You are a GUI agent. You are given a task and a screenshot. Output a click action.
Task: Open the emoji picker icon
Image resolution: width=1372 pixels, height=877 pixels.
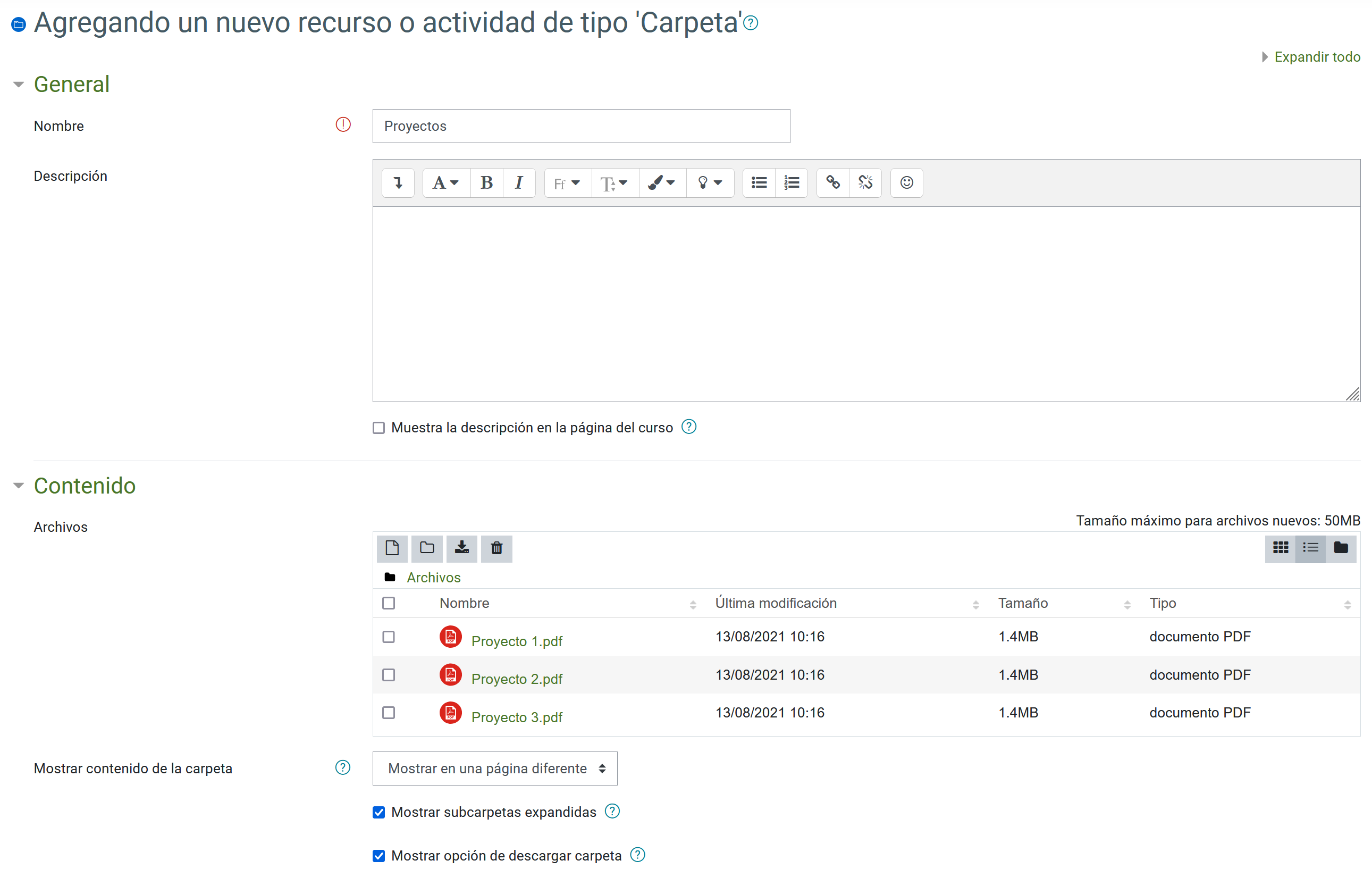coord(906,182)
